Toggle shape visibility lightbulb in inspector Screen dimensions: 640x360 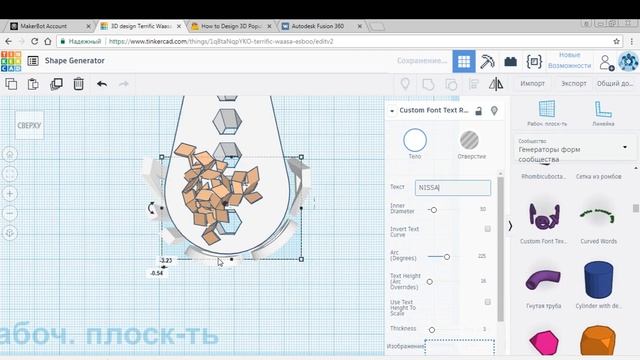click(494, 111)
